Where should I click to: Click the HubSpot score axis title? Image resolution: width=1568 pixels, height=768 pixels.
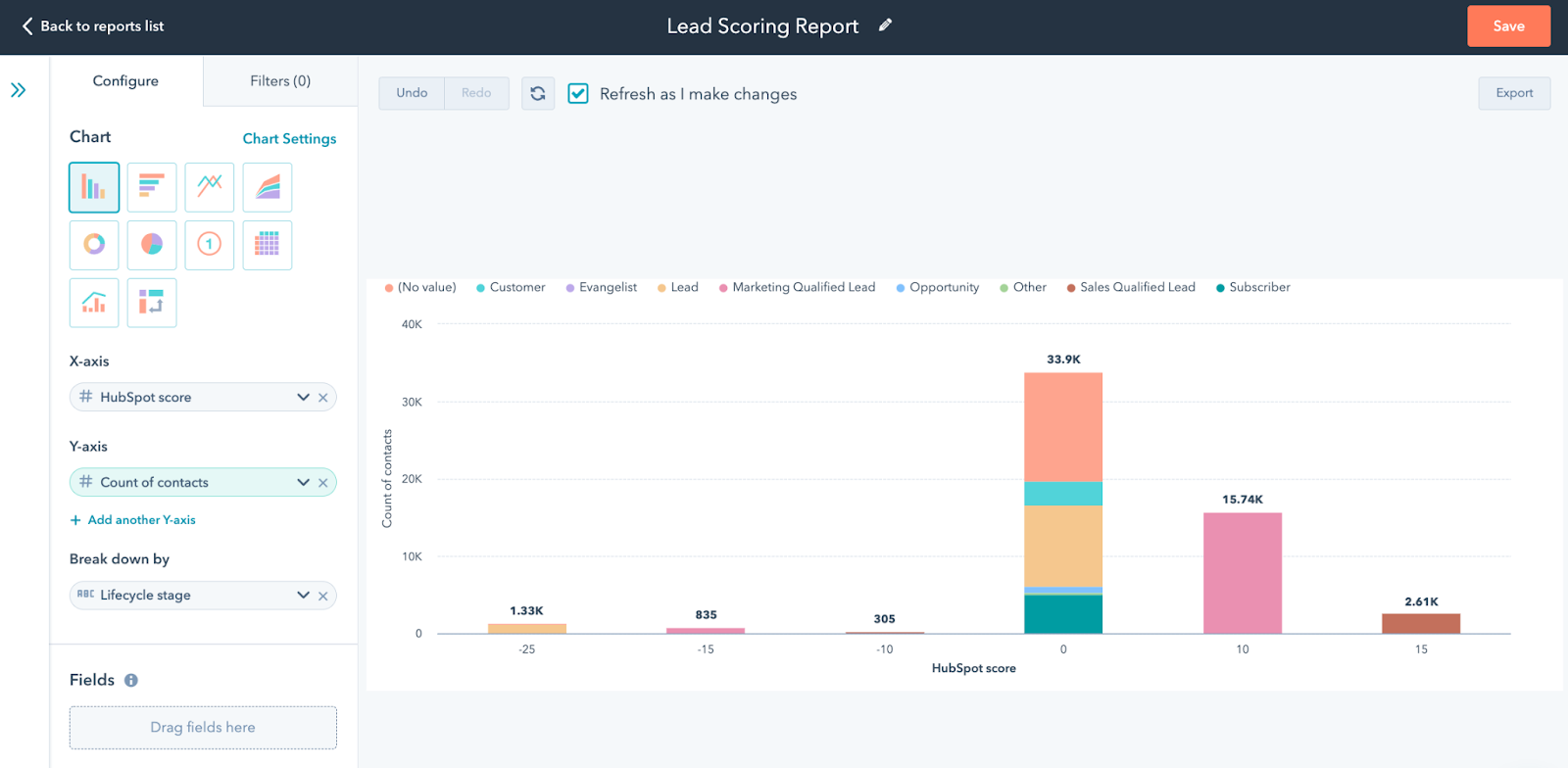[974, 668]
